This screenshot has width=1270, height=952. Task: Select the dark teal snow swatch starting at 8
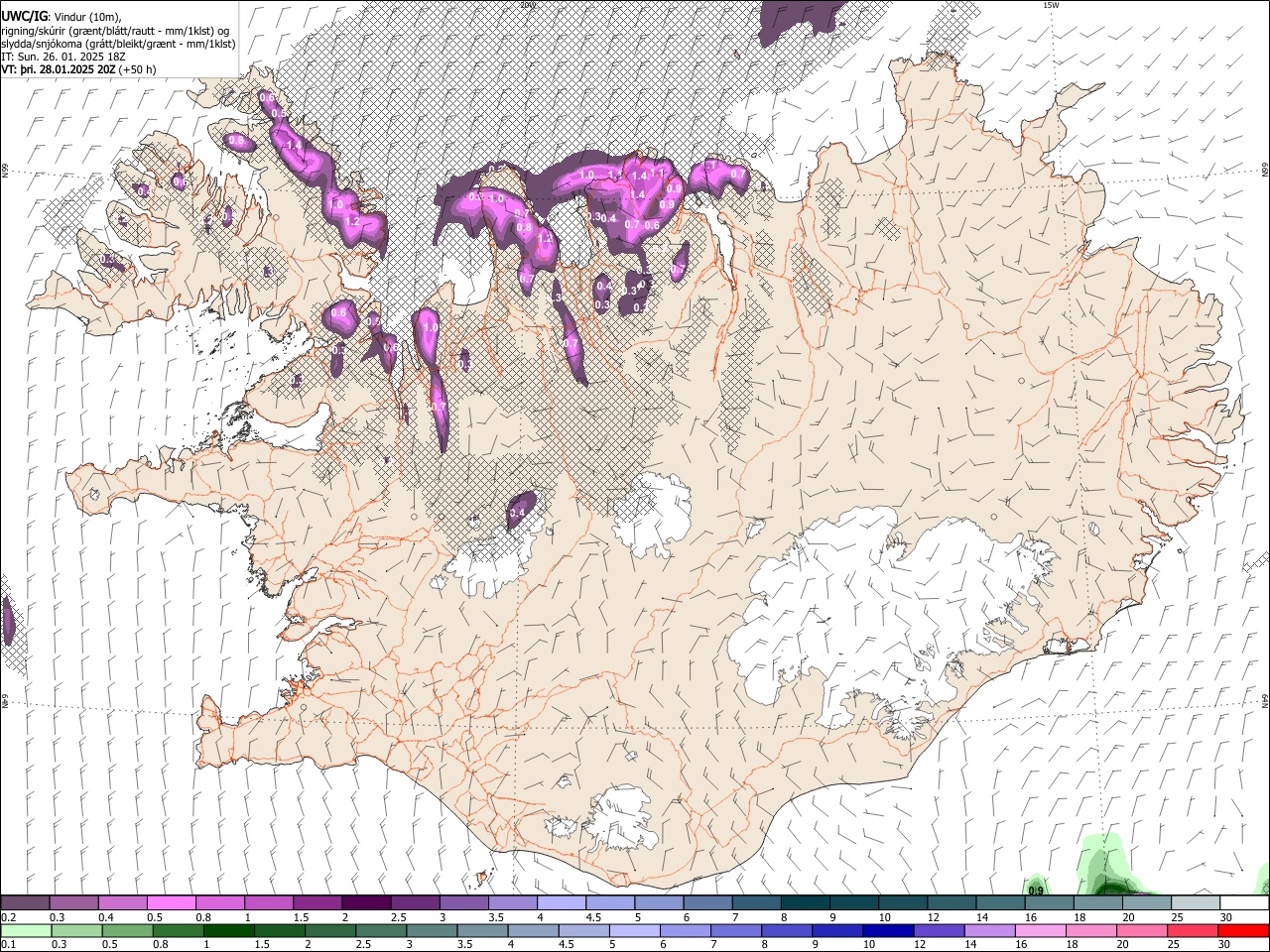tap(806, 903)
